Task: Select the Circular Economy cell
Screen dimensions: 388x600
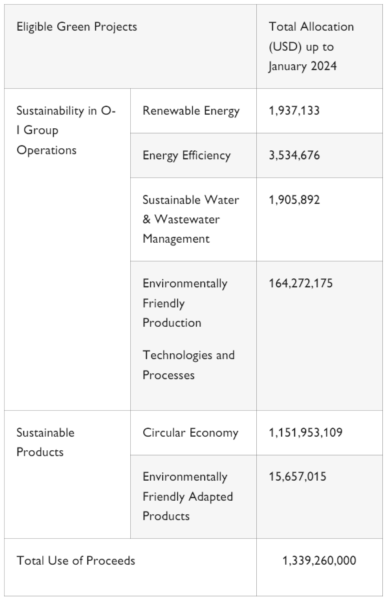Action: click(x=193, y=433)
